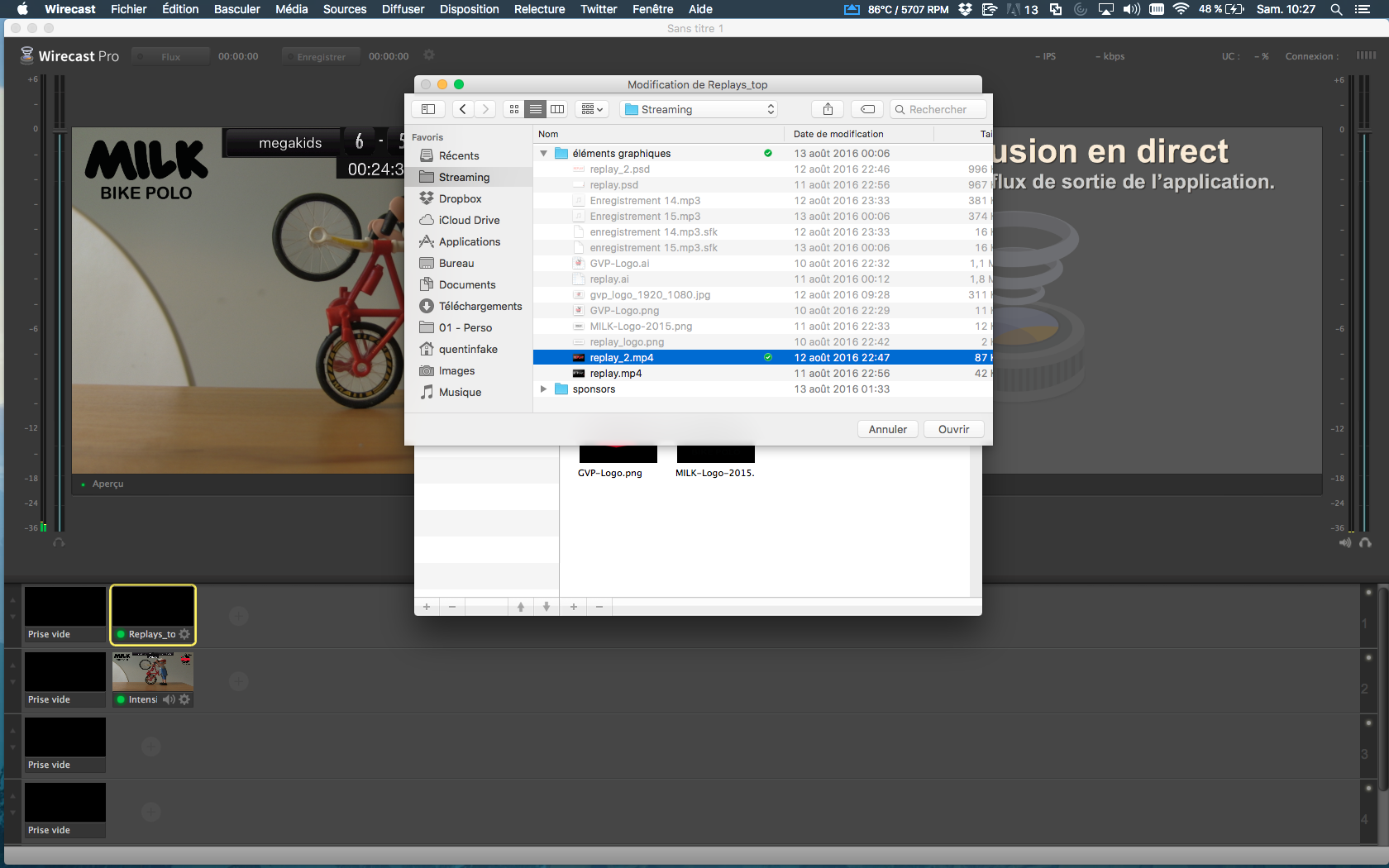Click the edit tags icon
Screen dimensions: 1389x868
point(867,109)
